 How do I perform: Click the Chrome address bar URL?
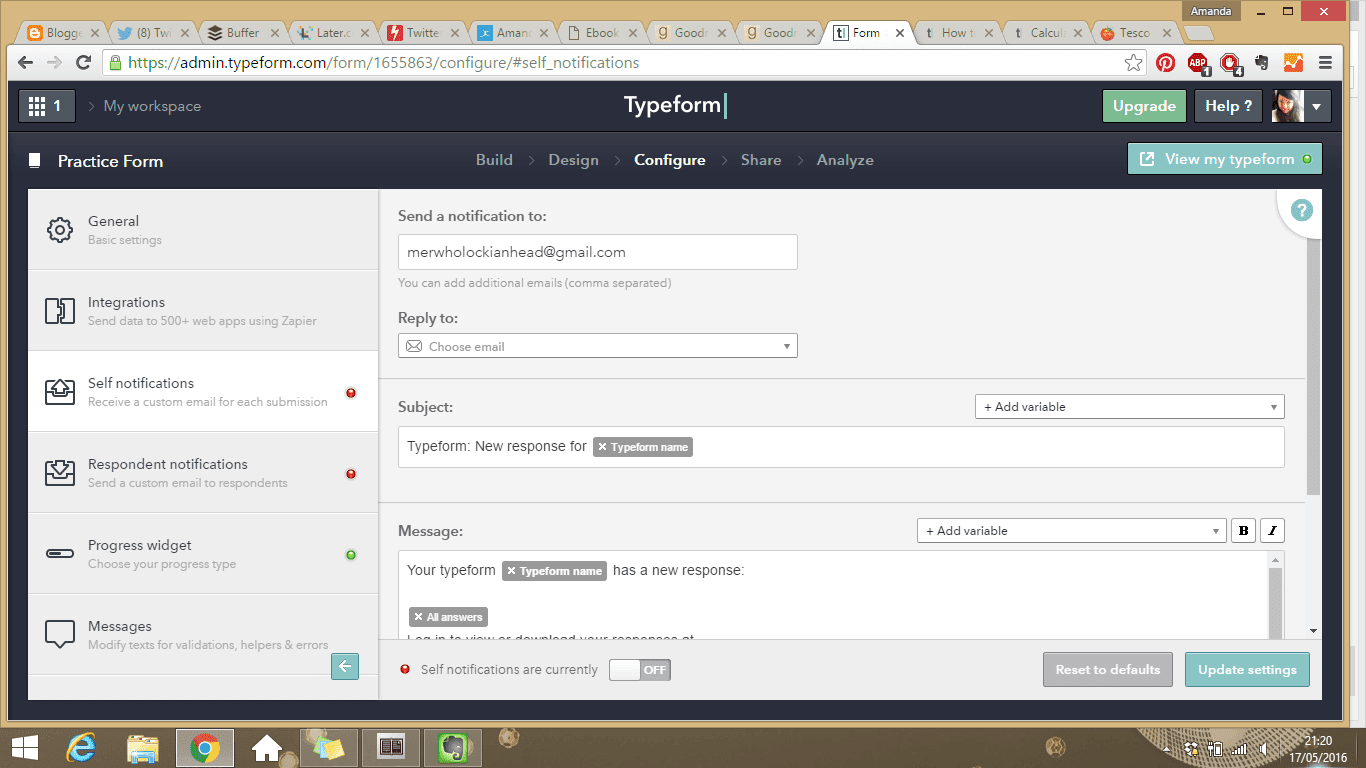point(384,63)
